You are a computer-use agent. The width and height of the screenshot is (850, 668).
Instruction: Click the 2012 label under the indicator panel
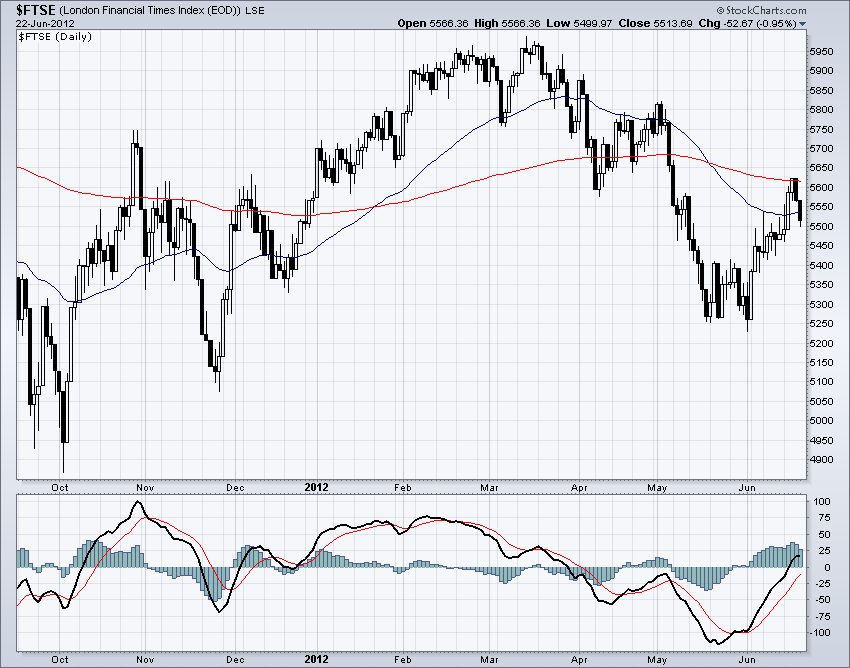coord(317,659)
